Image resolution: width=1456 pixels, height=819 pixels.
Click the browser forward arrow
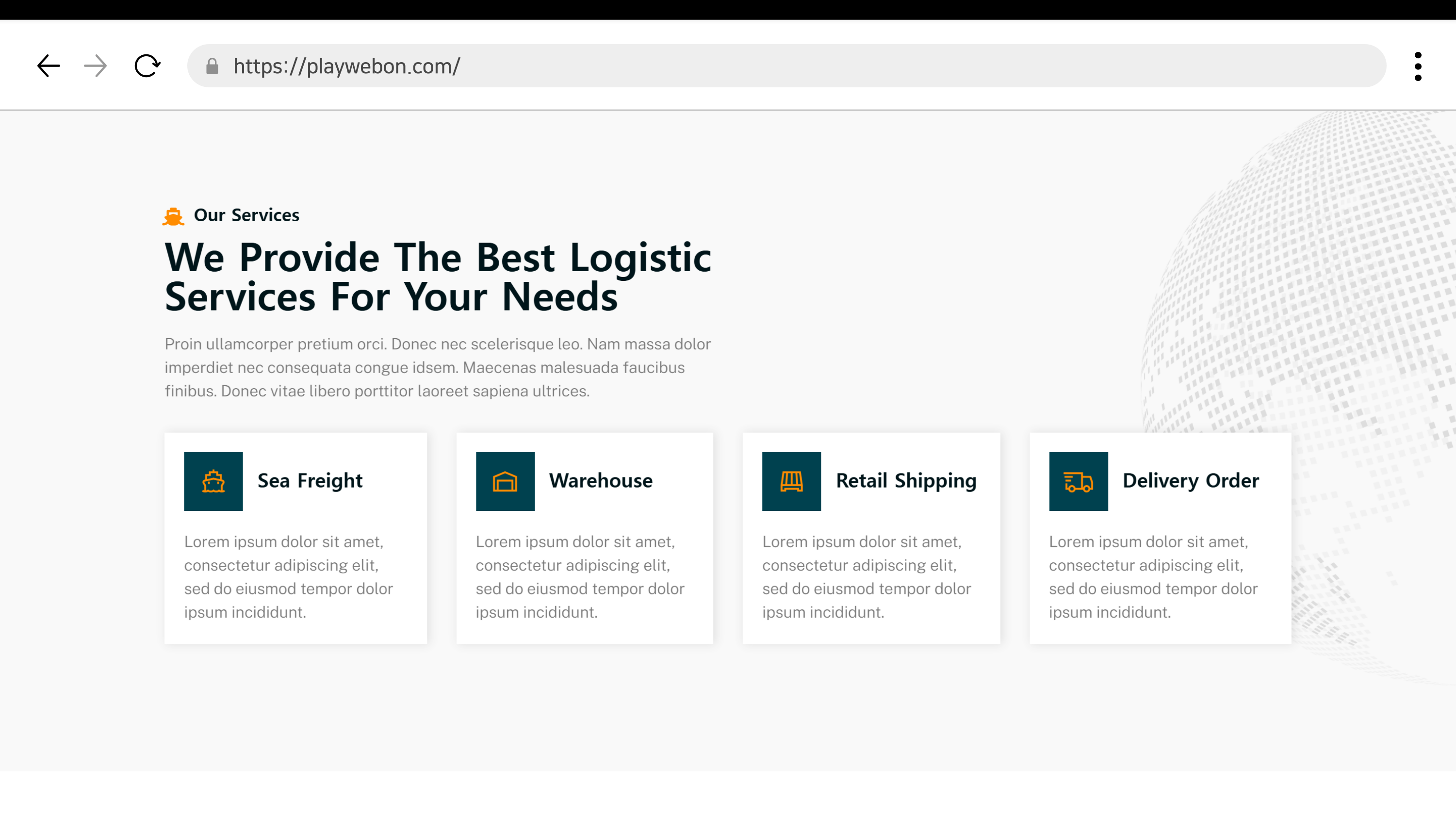click(x=95, y=66)
